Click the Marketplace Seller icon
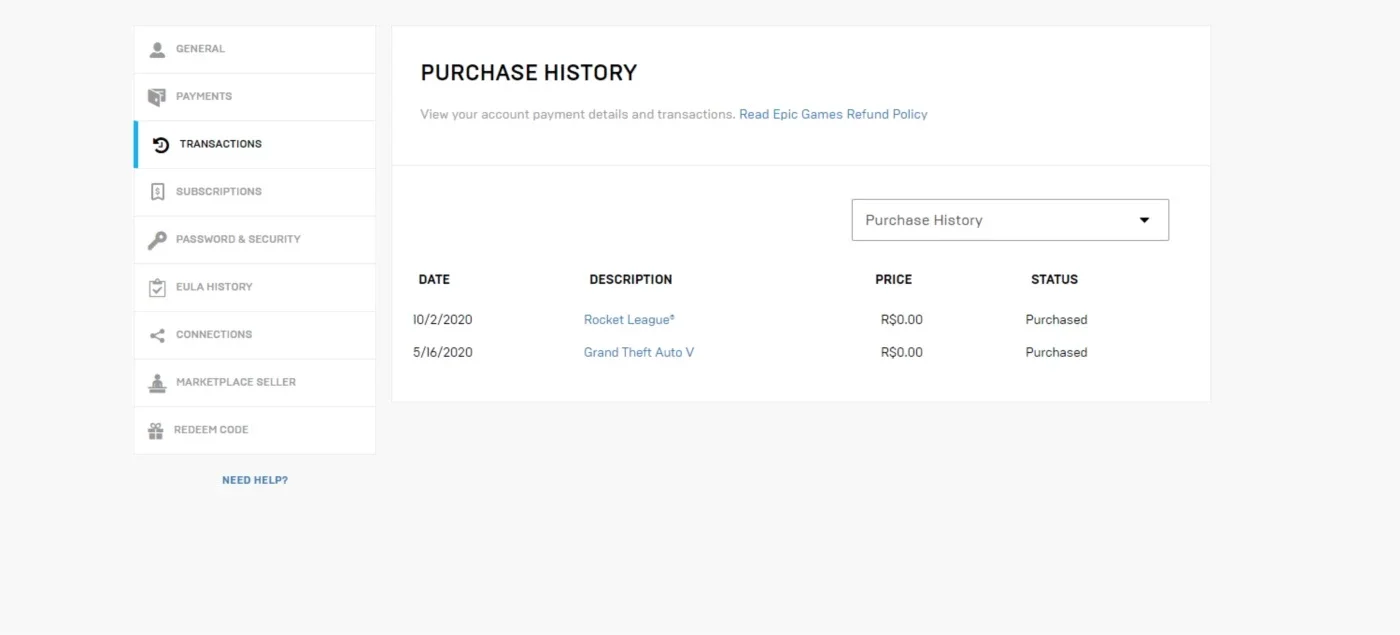 [157, 382]
